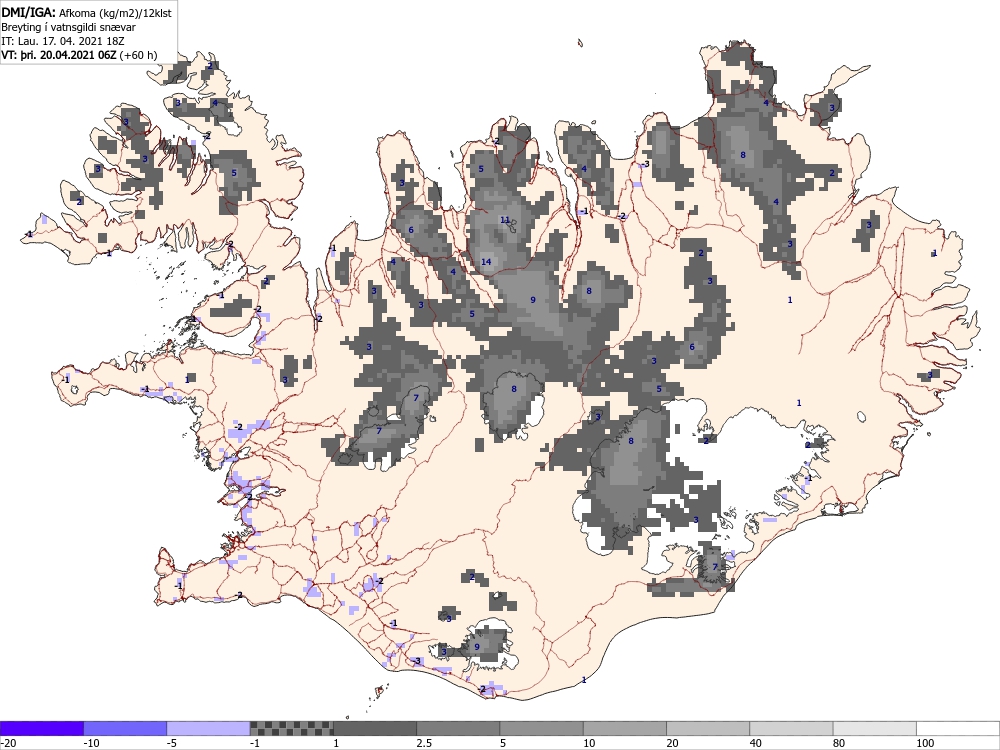The height and width of the screenshot is (750, 1000).
Task: Click the title text 'DMI/IGA: Afkoma (kg/m2)/12klst'
Action: pos(86,12)
